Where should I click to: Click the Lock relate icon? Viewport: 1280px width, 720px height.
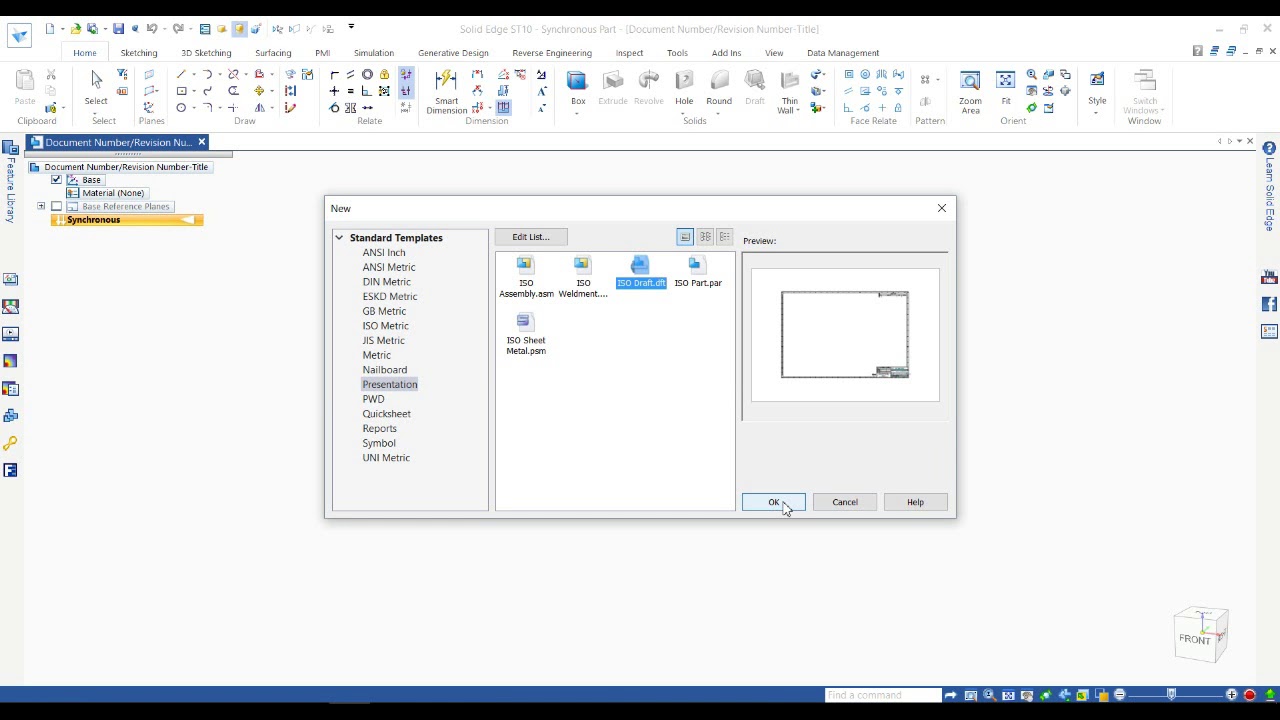384,74
